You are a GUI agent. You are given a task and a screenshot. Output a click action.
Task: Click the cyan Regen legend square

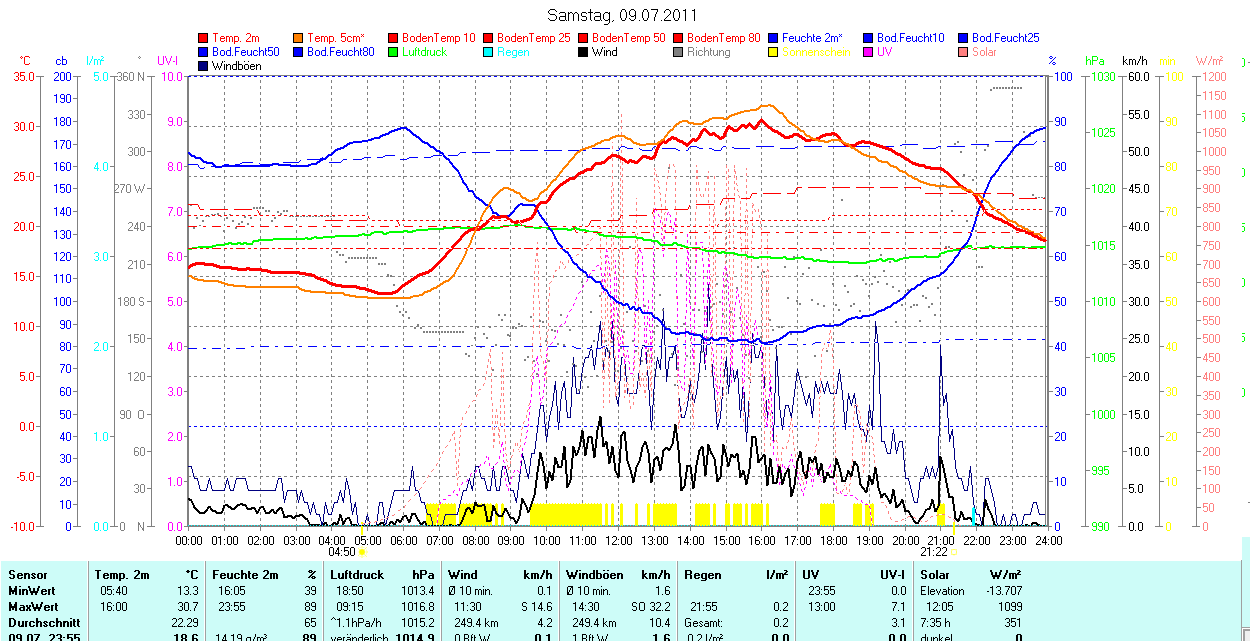click(x=489, y=52)
